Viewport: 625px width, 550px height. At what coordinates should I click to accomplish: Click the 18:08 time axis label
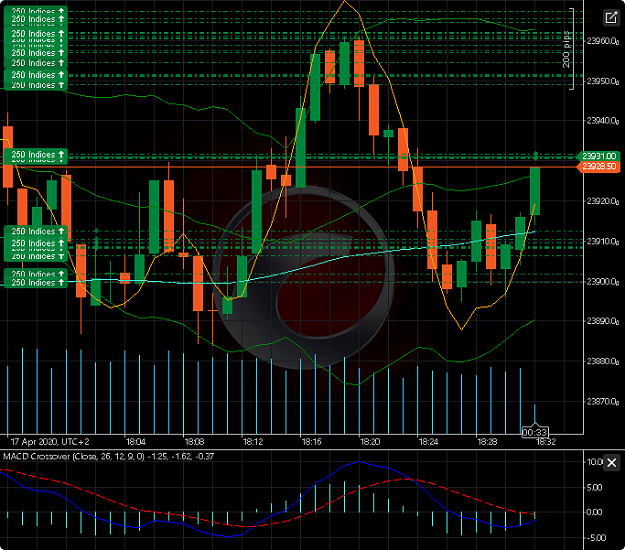click(x=194, y=442)
